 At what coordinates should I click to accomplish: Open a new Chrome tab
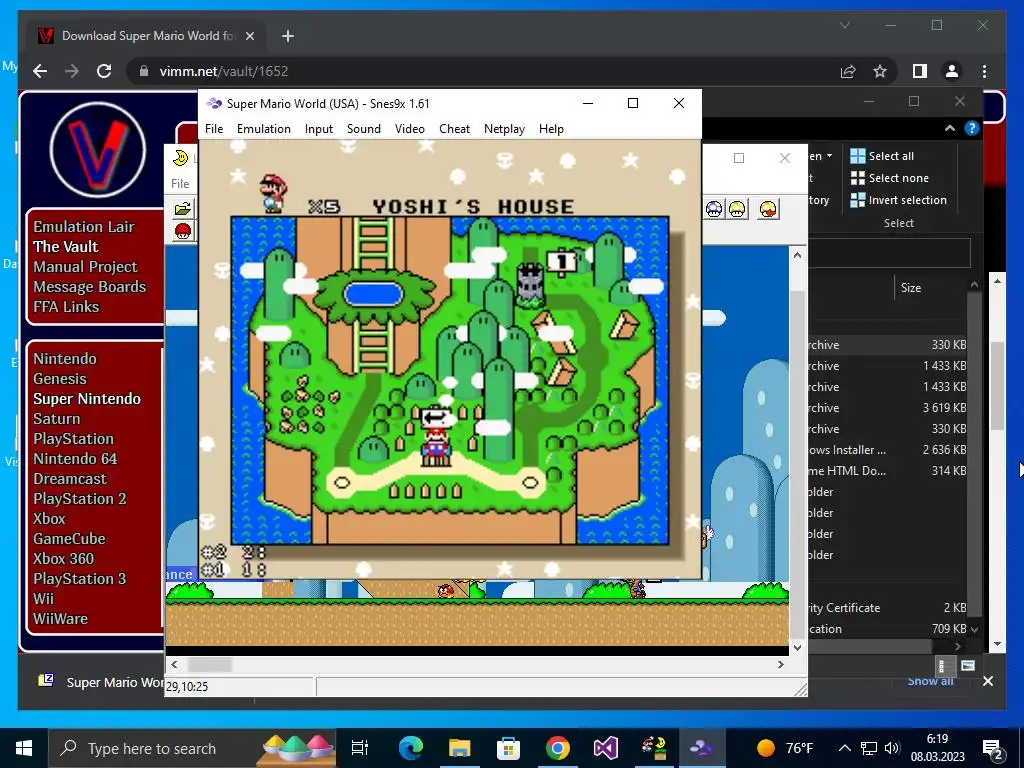coord(287,36)
